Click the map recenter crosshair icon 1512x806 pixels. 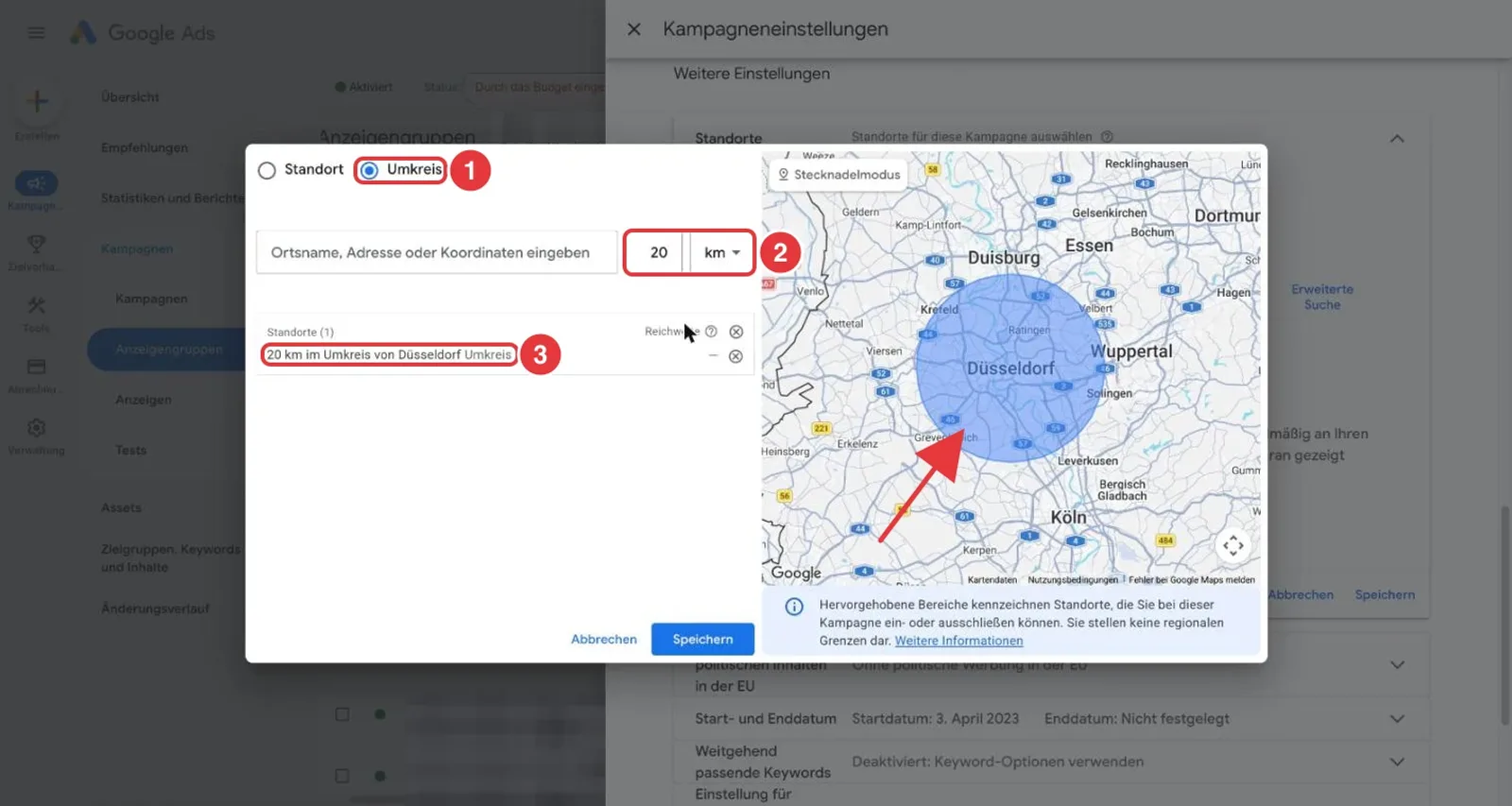pyautogui.click(x=1233, y=545)
